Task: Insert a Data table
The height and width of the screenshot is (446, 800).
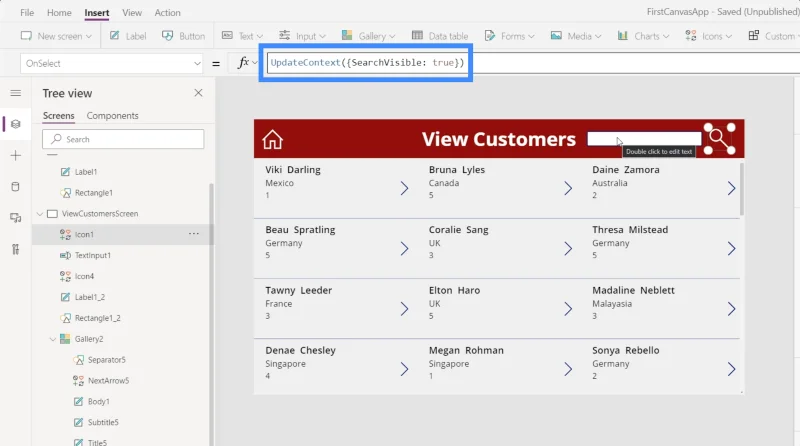Action: (440, 36)
